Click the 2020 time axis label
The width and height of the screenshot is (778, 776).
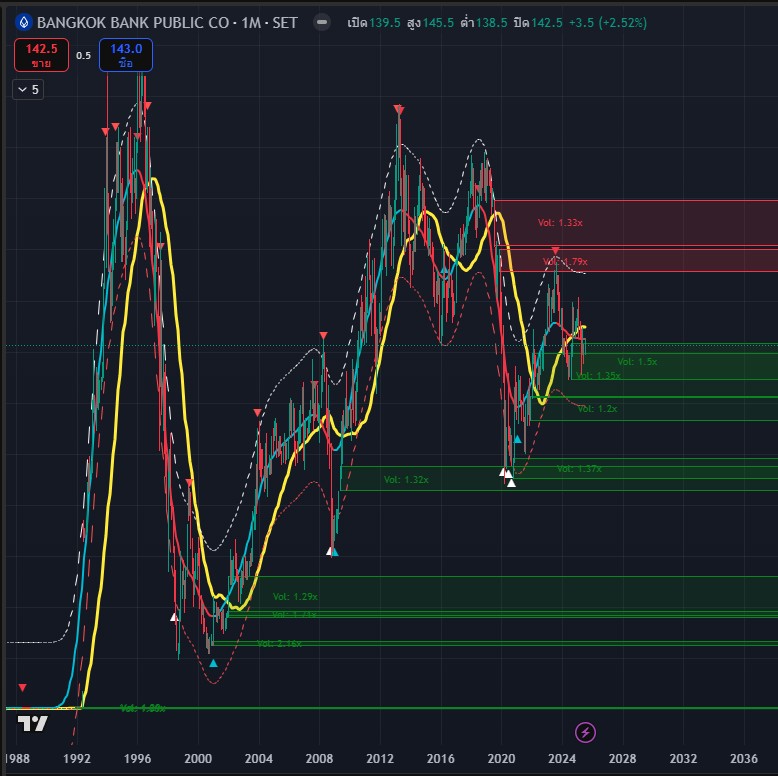point(501,759)
